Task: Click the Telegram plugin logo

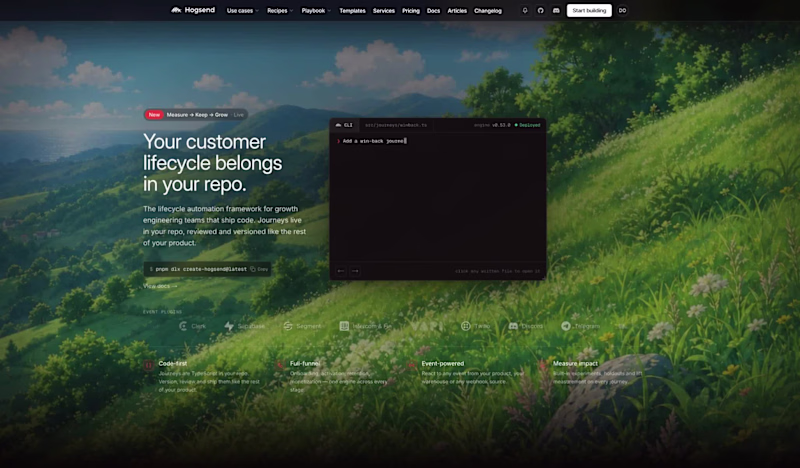Action: coord(581,326)
